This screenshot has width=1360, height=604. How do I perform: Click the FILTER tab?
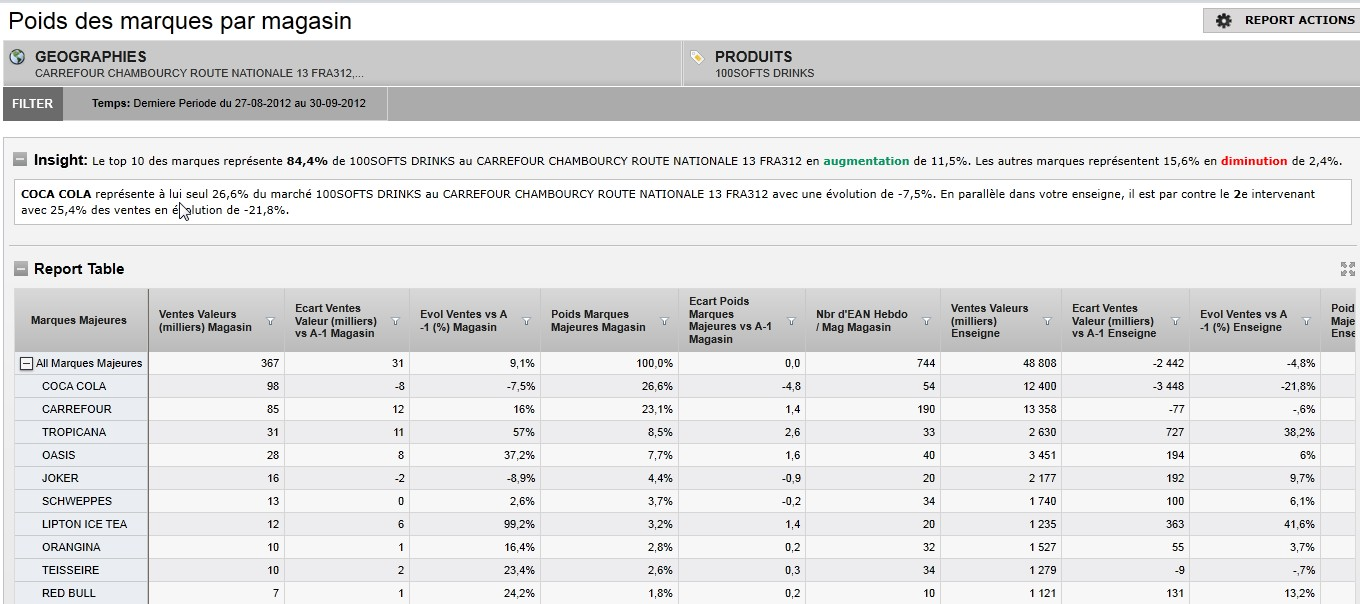(x=33, y=104)
